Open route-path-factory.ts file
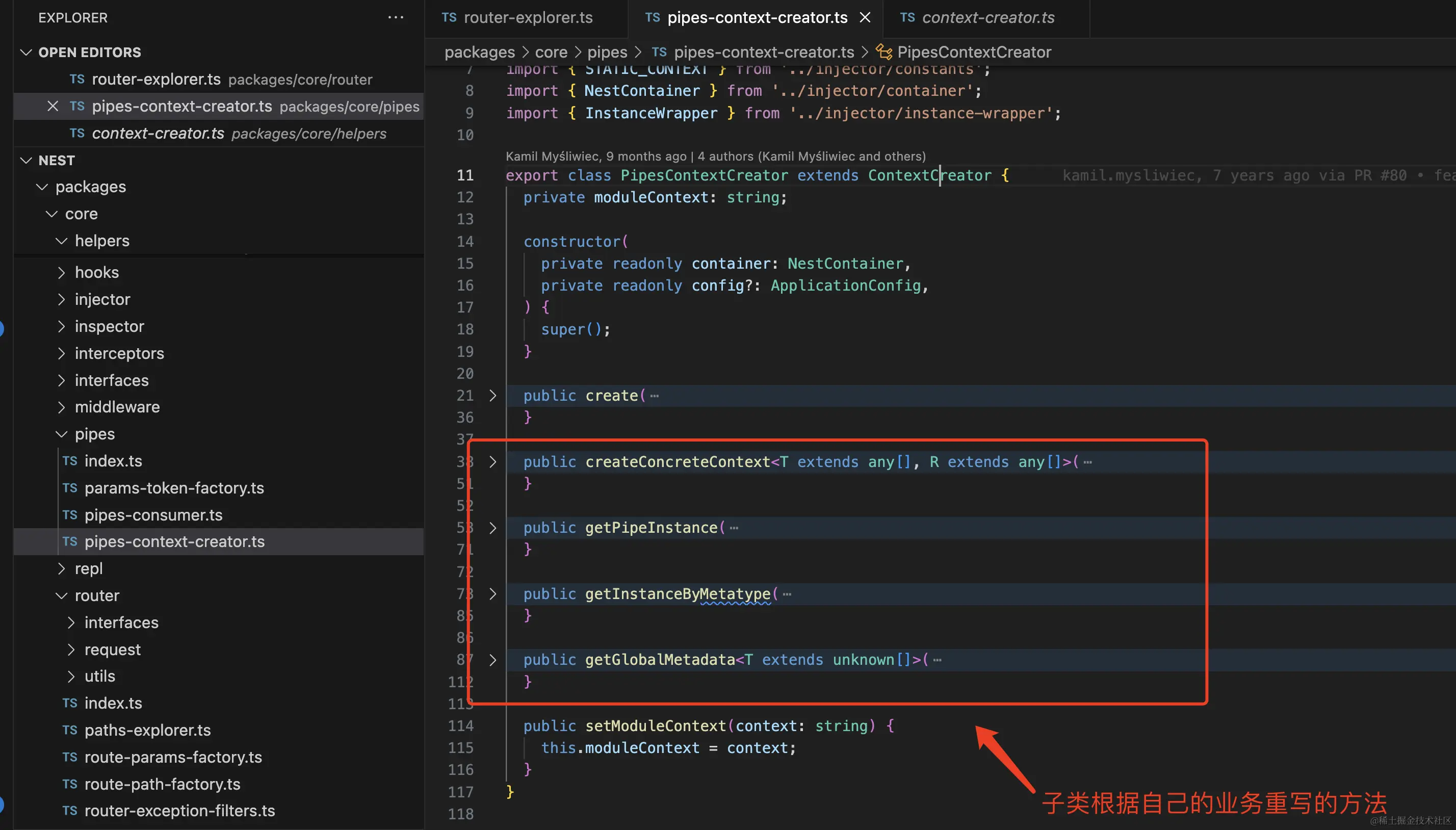The image size is (1456, 830). (218, 784)
